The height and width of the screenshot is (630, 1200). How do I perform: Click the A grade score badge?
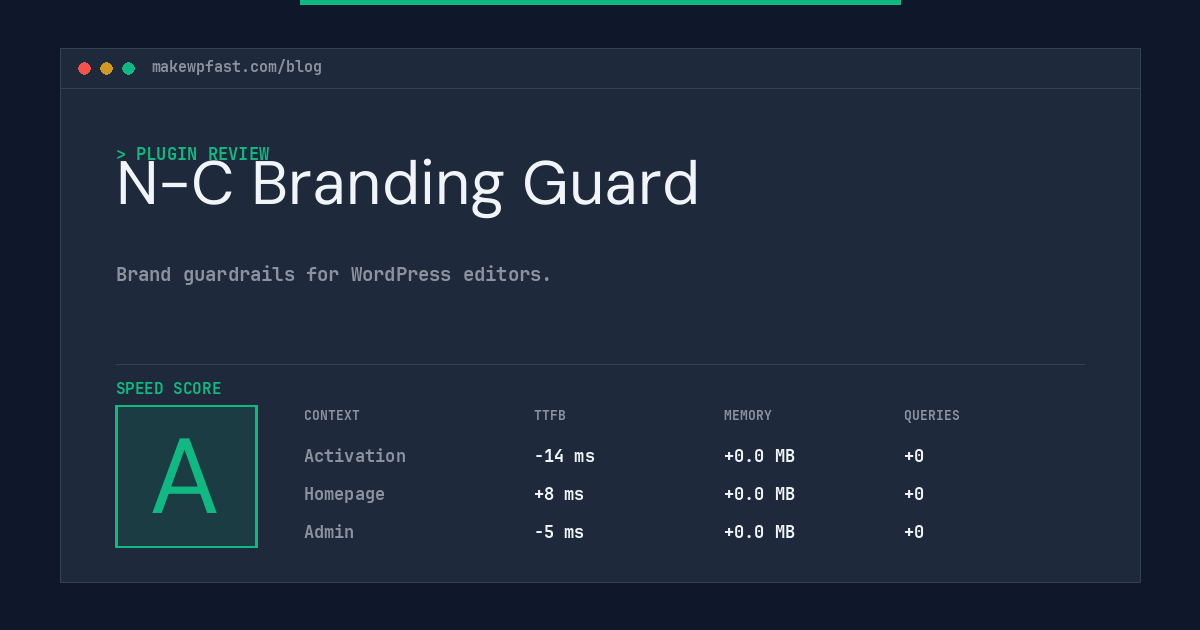[186, 476]
